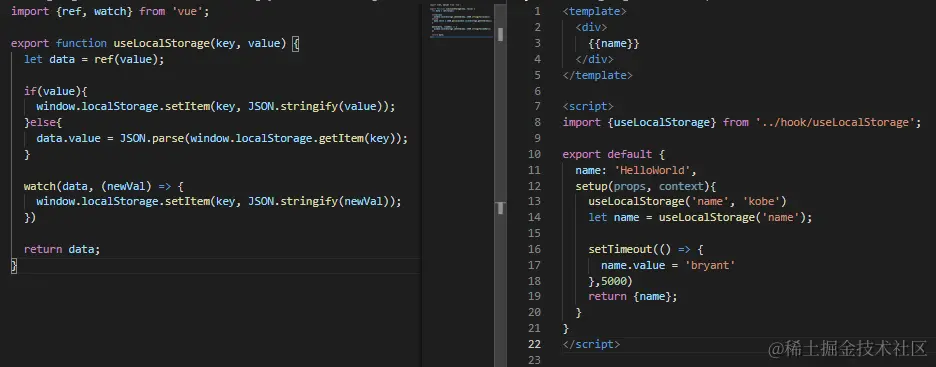Click the }else{ line
This screenshot has width=936, height=367.
43,122
